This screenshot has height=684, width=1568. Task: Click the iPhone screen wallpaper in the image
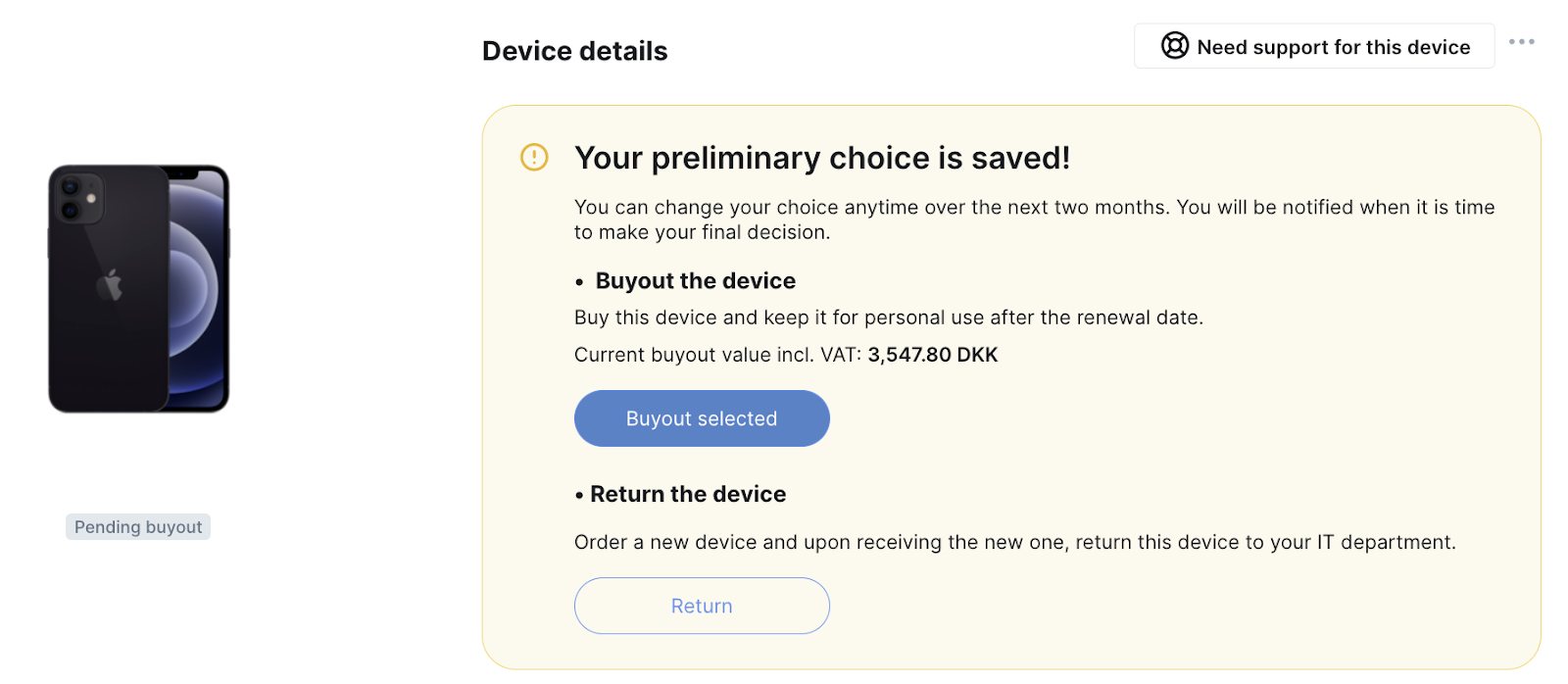click(196, 289)
